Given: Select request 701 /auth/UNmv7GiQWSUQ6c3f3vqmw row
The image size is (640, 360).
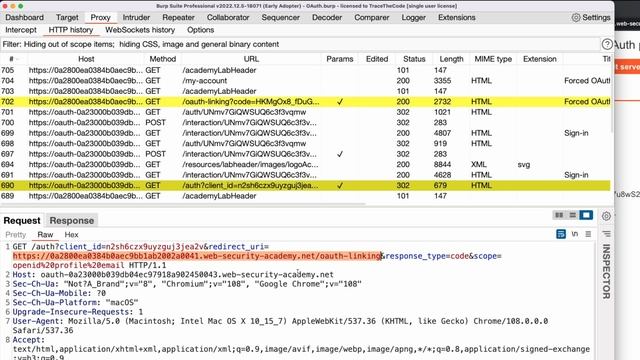Looking at the screenshot, I should (305, 112).
